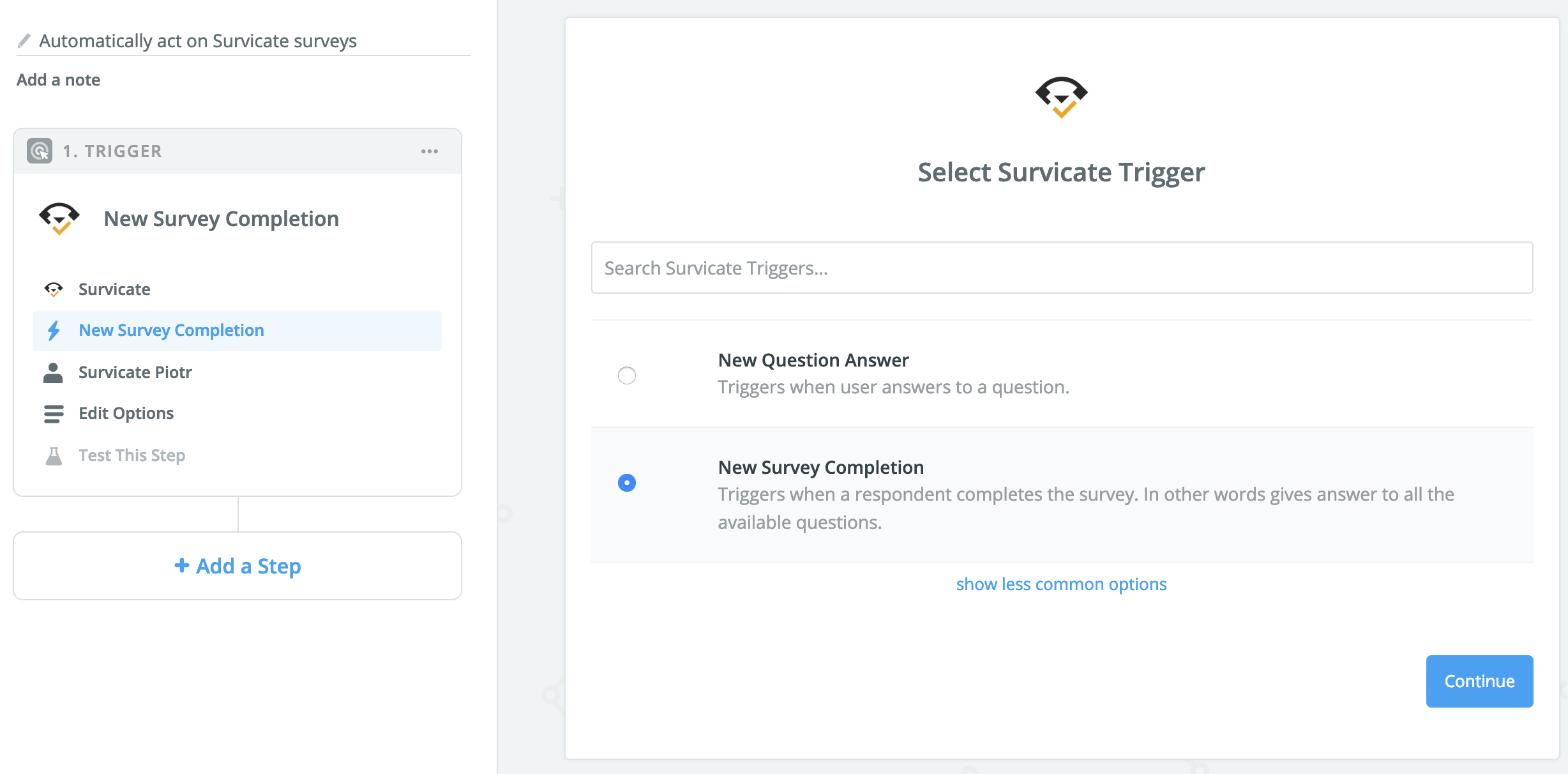The width and height of the screenshot is (1568, 774).
Task: Click the flask icon for Test This Step
Action: (x=54, y=455)
